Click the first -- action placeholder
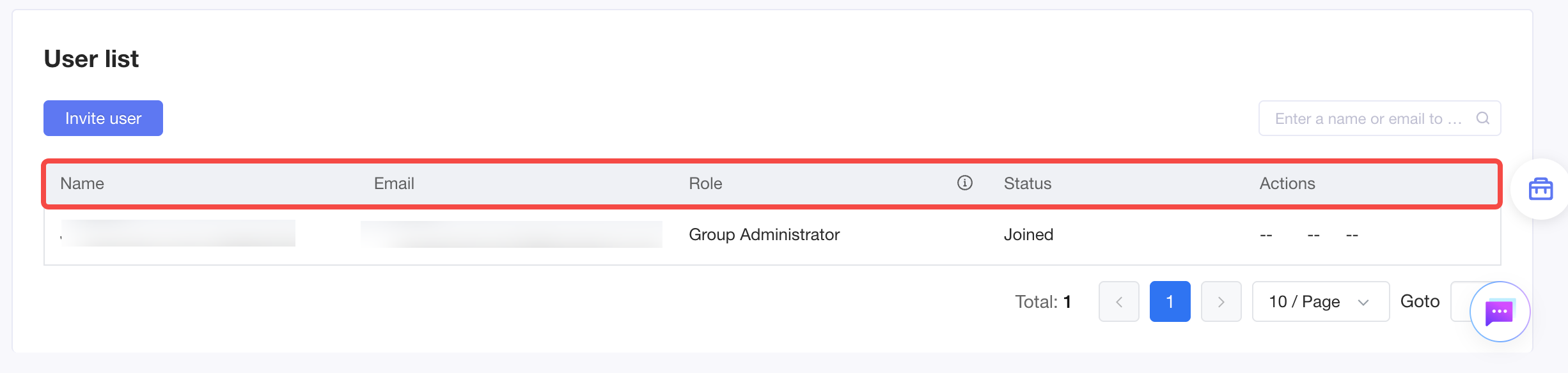Viewport: 1568px width, 373px height. (1266, 235)
